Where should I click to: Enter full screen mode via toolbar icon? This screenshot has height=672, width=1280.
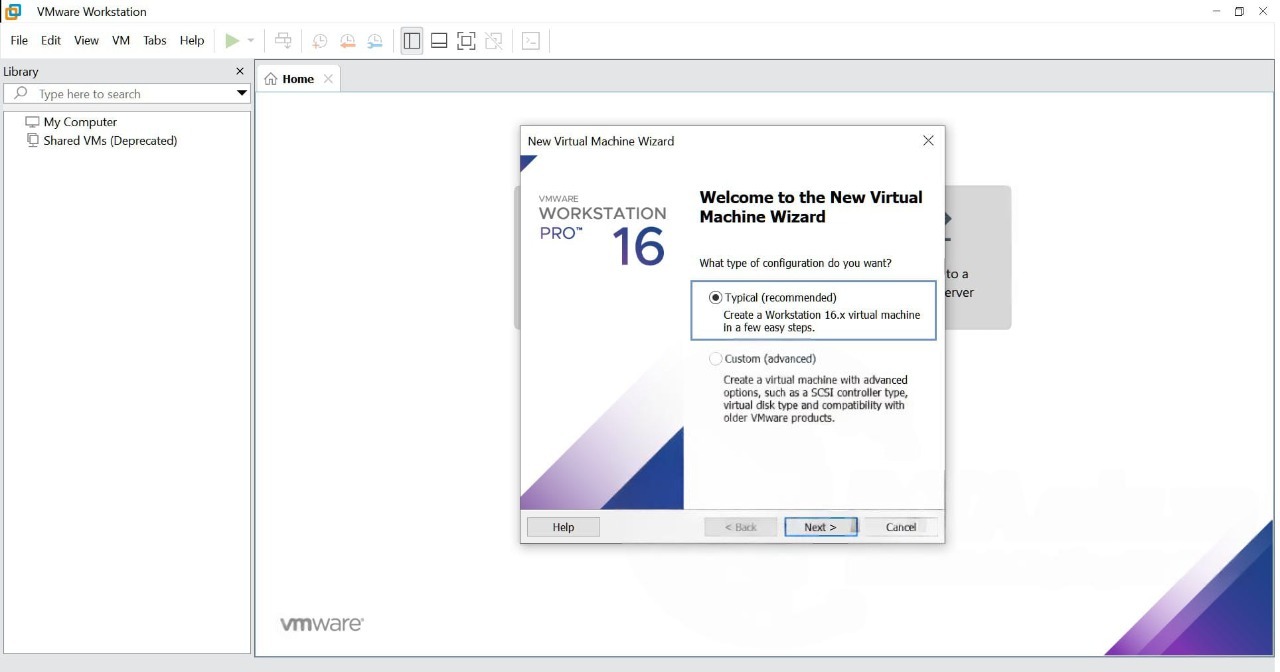466,41
